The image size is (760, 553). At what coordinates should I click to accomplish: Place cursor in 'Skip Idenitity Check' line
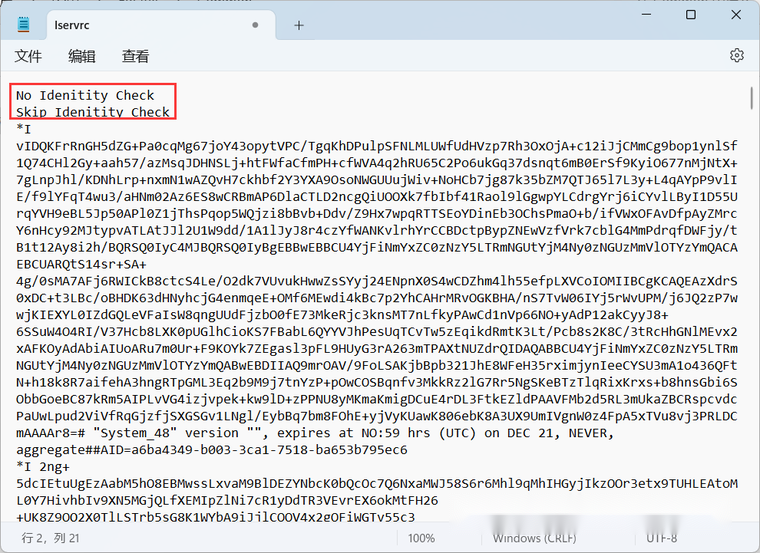tap(93, 112)
